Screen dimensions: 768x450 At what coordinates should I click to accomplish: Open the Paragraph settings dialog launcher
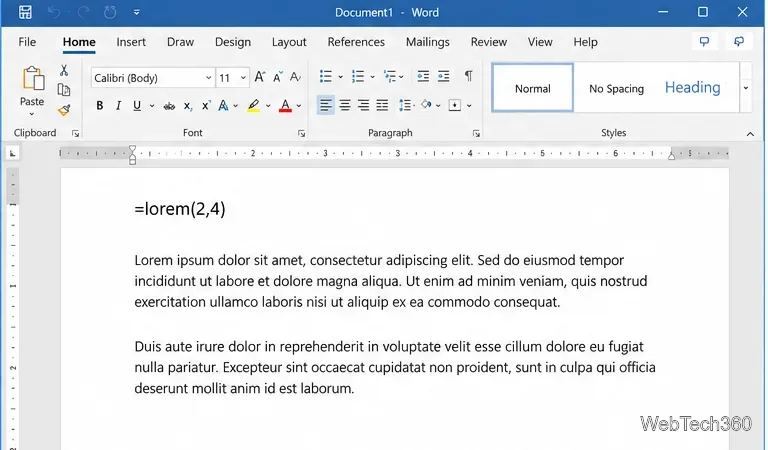(x=477, y=134)
